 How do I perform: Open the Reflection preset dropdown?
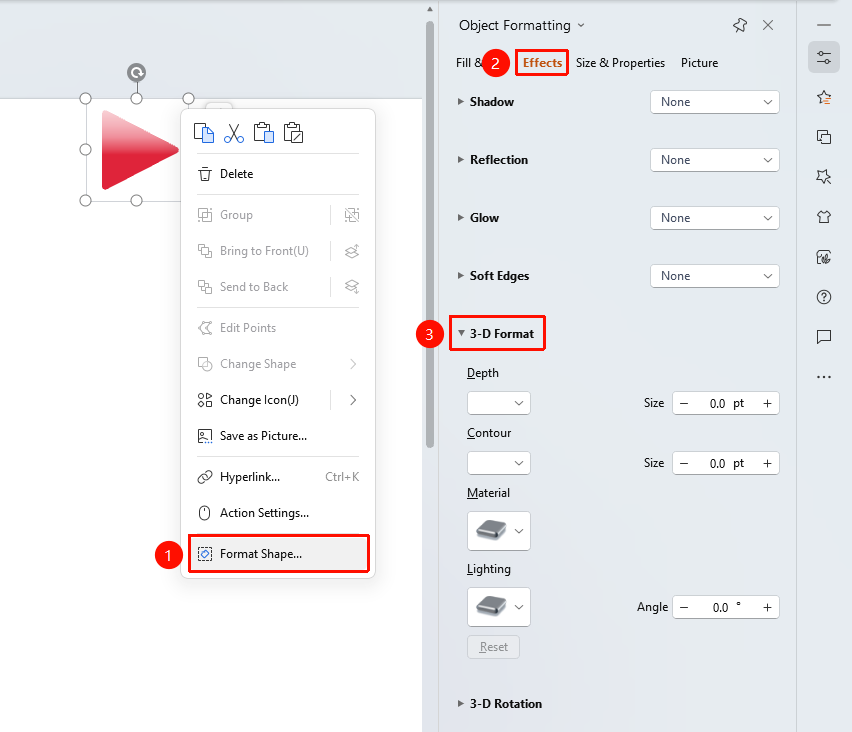pos(715,160)
